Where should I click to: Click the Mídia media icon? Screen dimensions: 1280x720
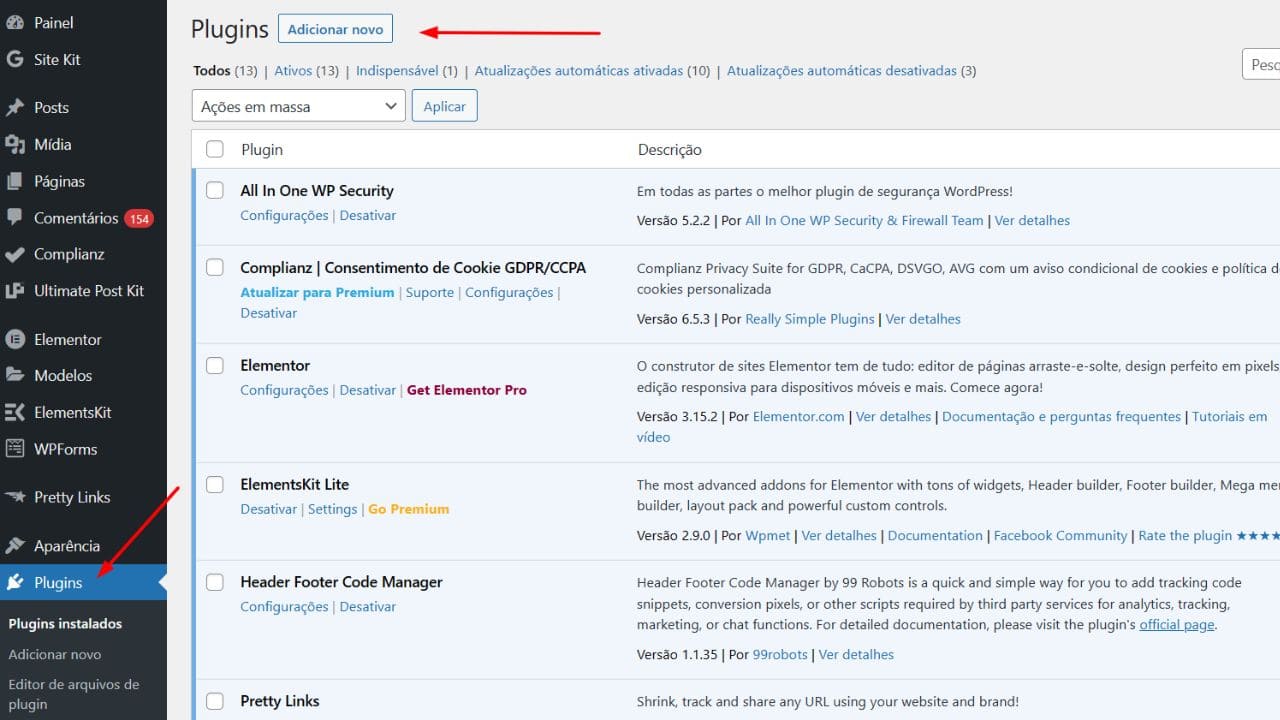pyautogui.click(x=15, y=144)
